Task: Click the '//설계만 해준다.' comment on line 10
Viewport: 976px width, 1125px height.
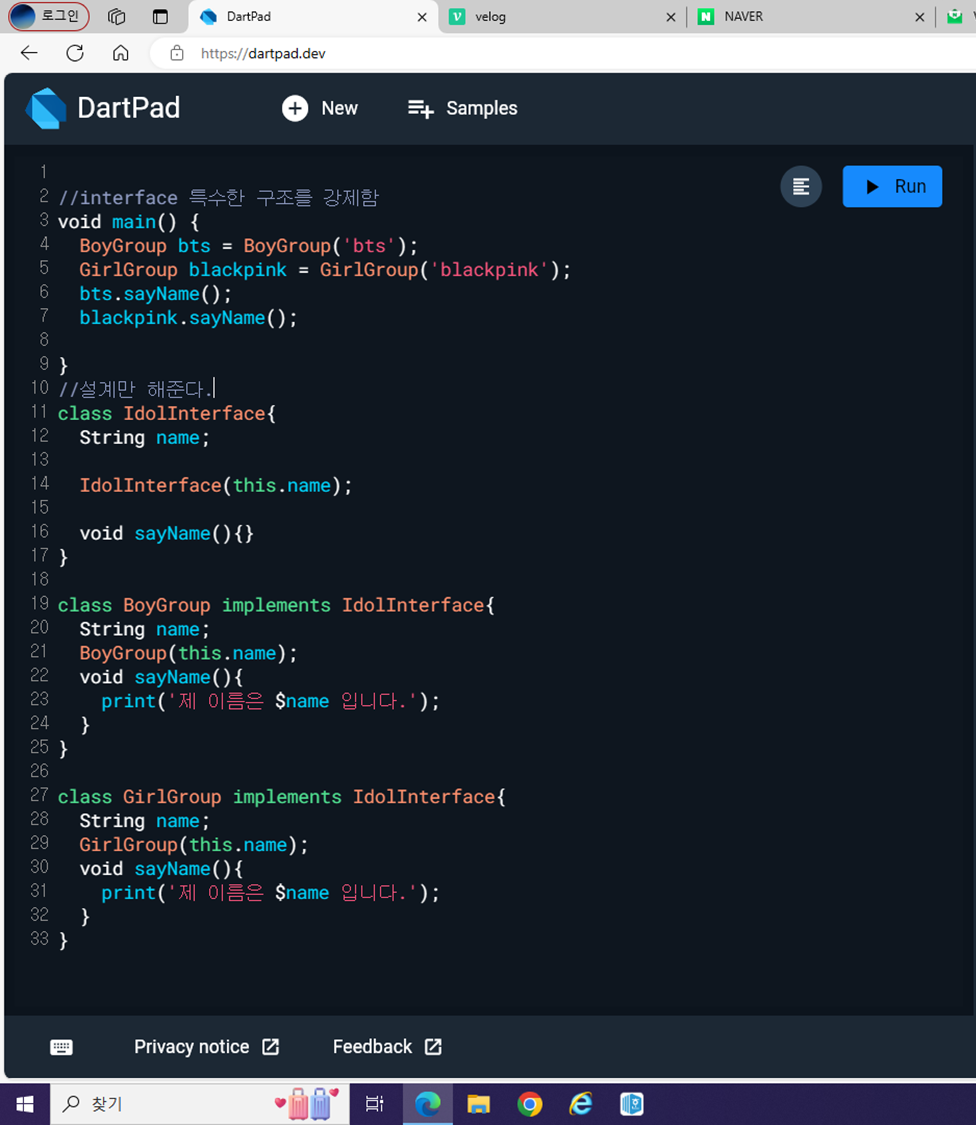Action: coord(136,389)
